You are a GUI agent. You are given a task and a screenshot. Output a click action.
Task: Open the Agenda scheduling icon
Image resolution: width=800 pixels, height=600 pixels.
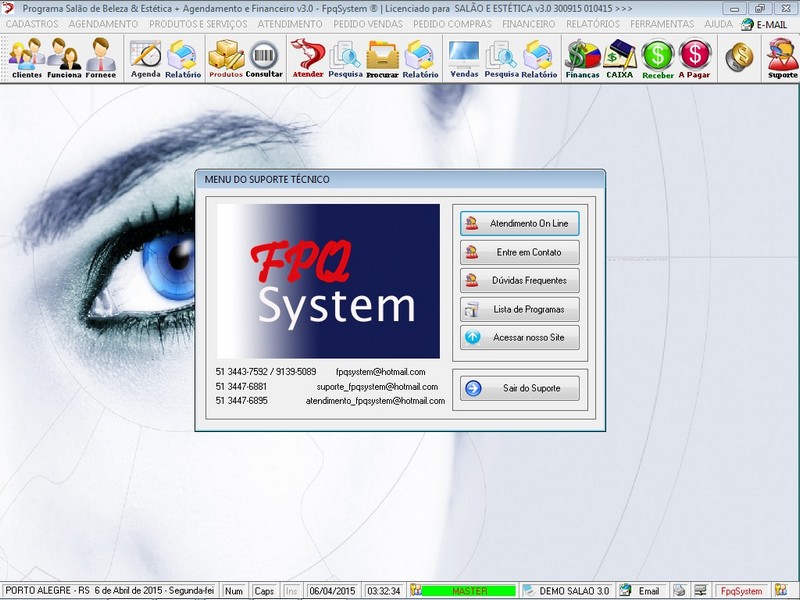145,58
